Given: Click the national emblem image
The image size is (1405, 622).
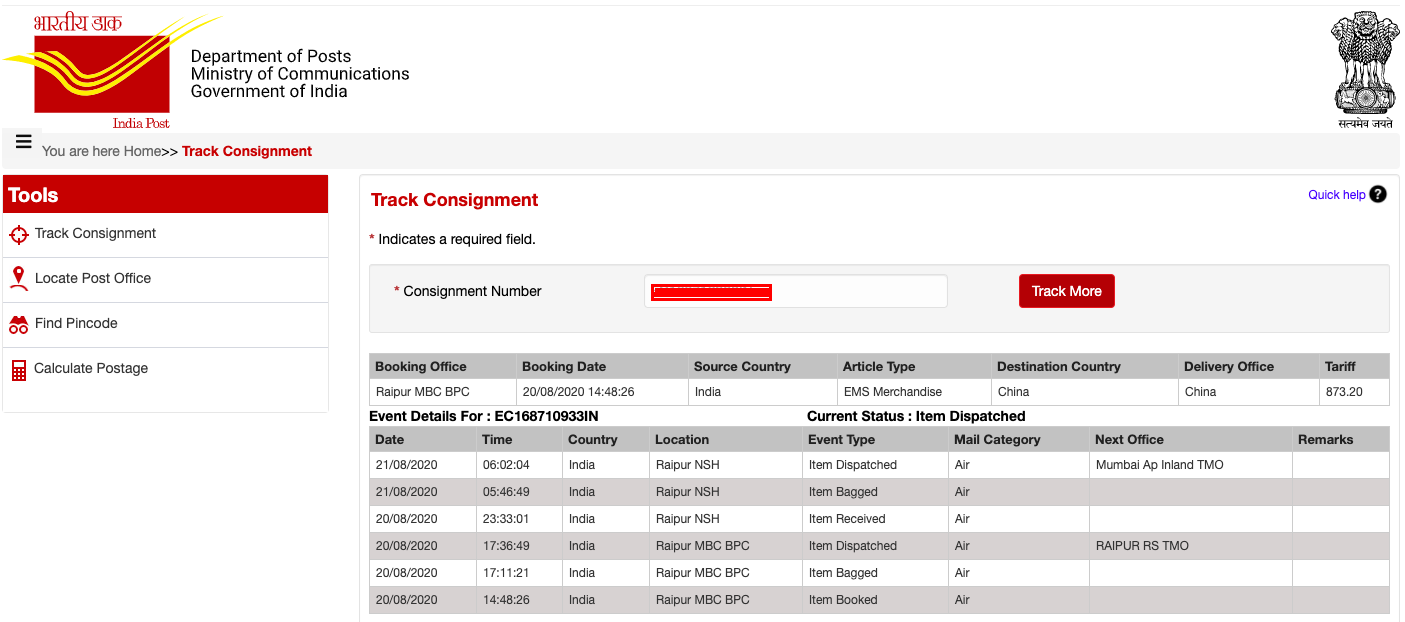Looking at the screenshot, I should pos(1365,65).
